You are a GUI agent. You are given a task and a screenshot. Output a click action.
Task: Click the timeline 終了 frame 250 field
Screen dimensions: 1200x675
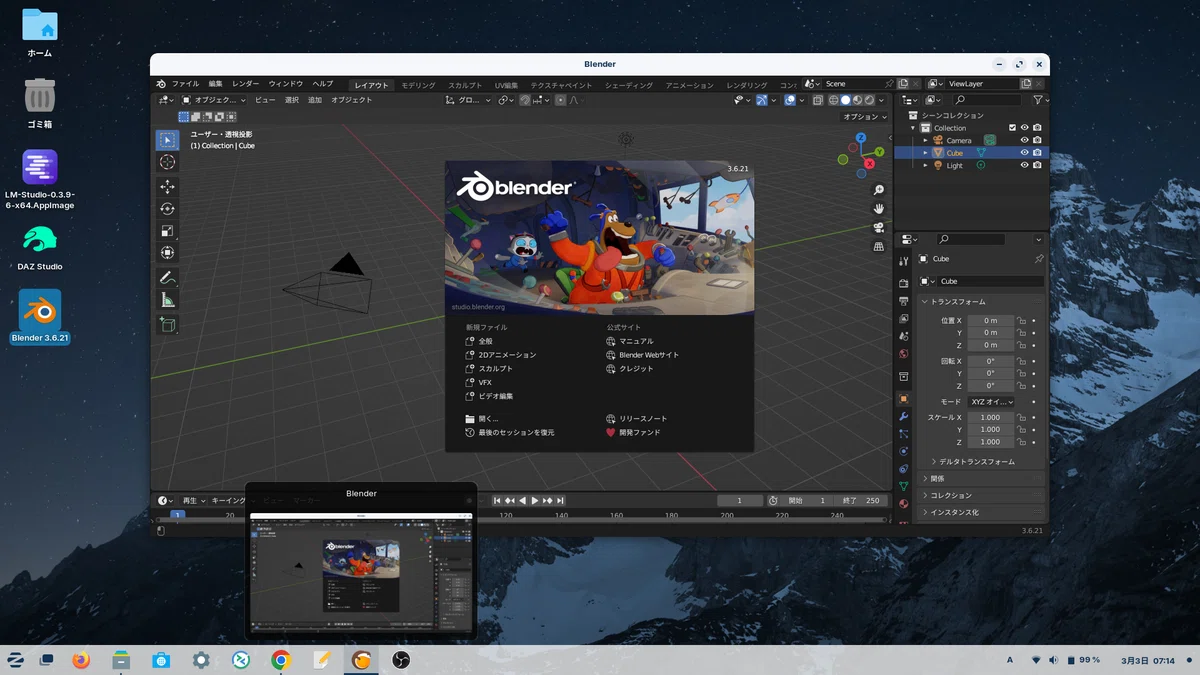coord(863,500)
